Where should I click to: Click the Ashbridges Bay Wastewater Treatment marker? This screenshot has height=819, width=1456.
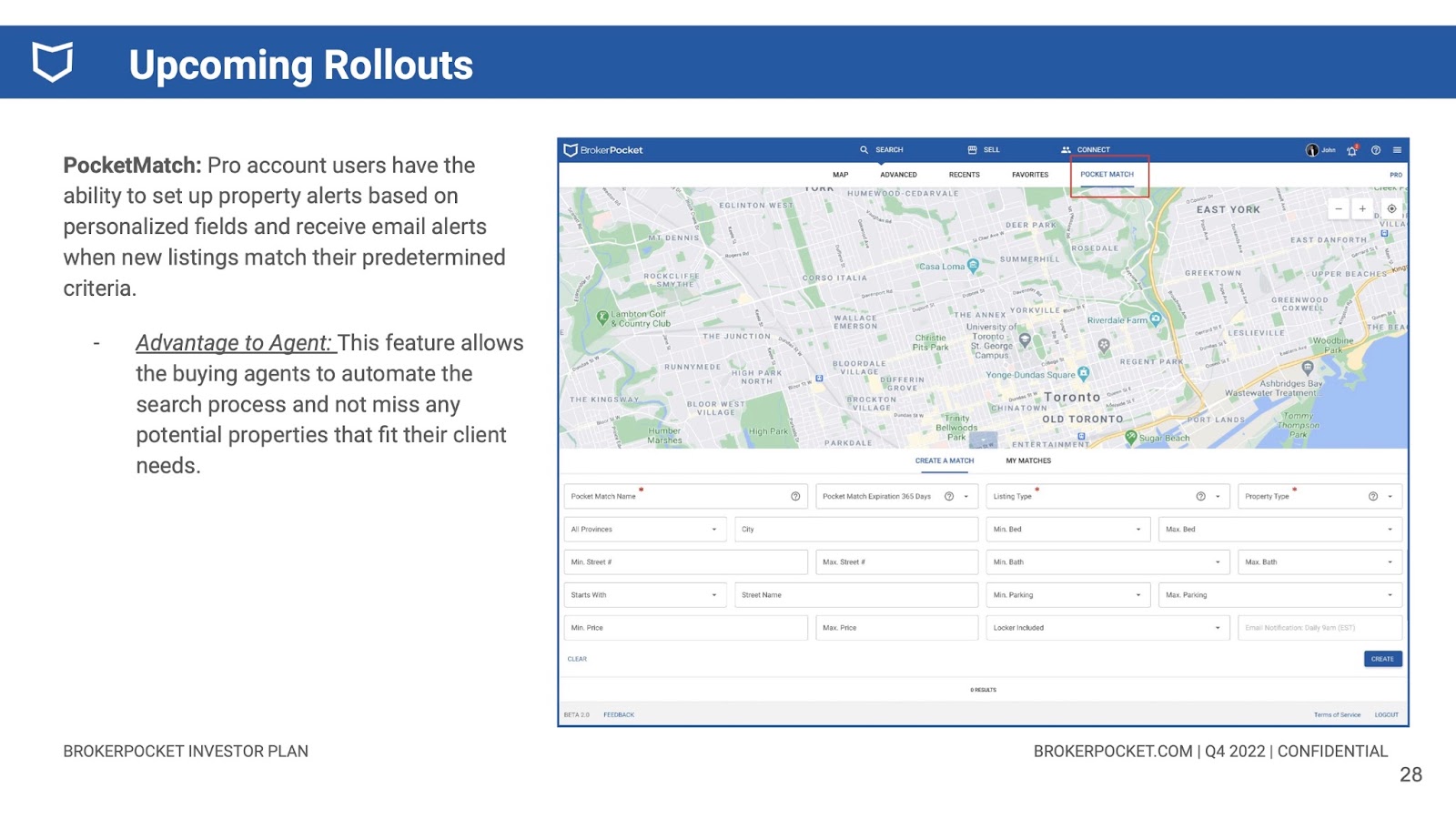1308,369
